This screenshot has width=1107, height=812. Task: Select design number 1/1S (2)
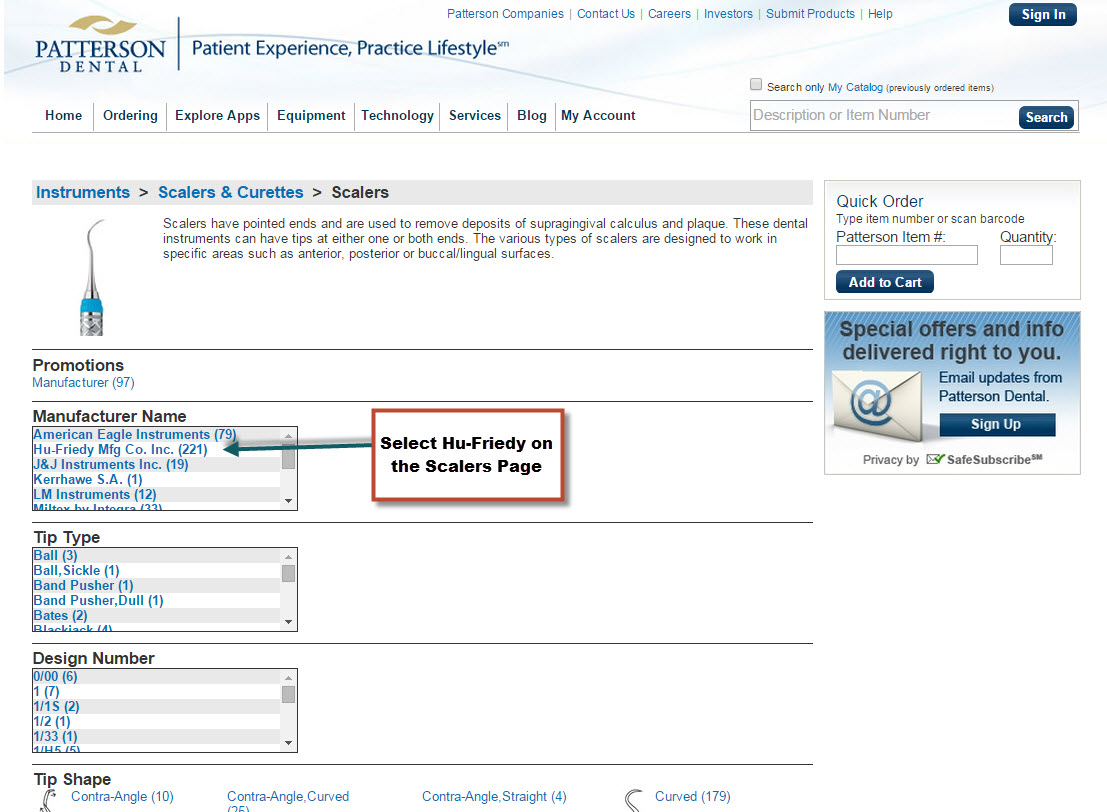pos(56,706)
